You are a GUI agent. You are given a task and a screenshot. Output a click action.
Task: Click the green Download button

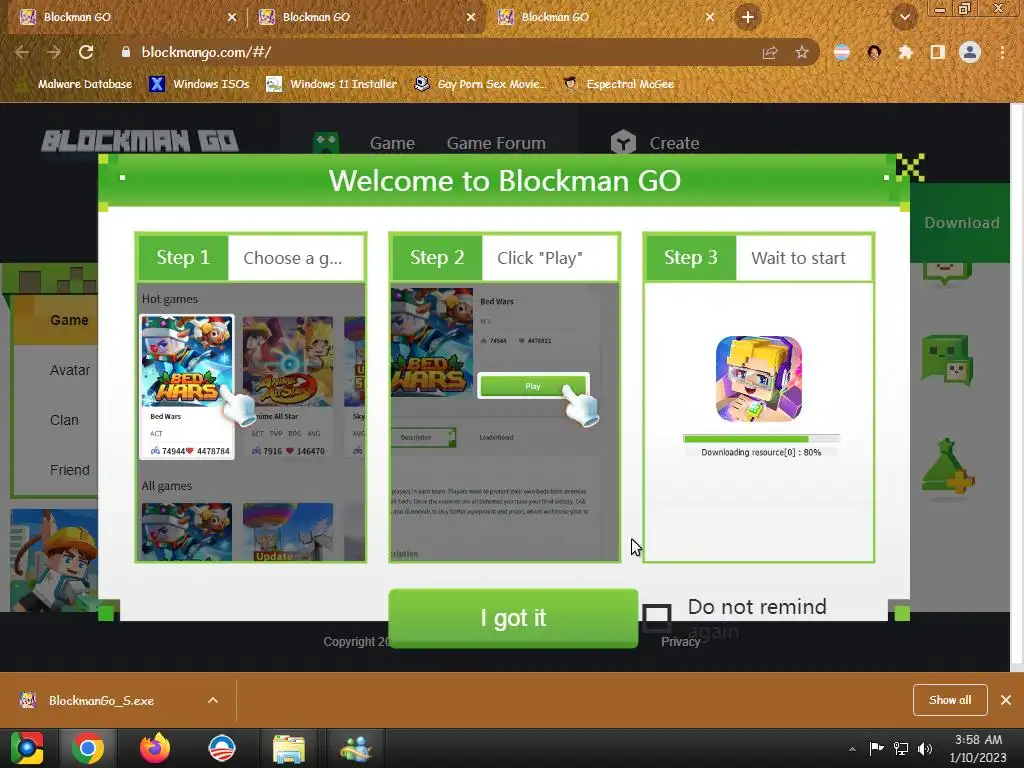tap(961, 223)
